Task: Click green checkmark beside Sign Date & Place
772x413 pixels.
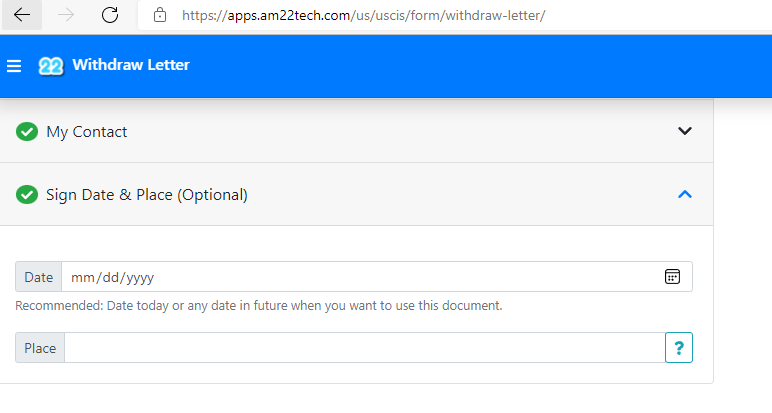Action: (27, 194)
